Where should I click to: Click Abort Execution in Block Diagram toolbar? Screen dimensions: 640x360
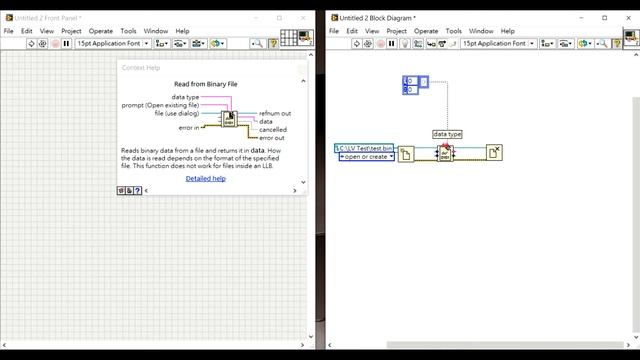[380, 43]
